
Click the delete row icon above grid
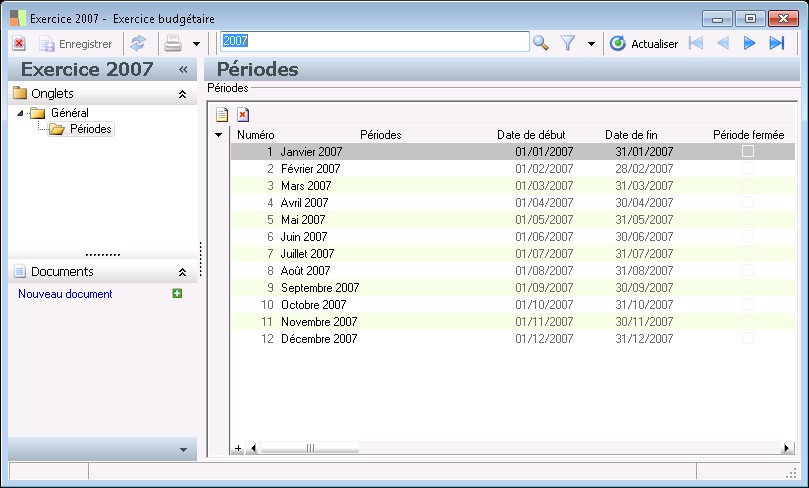243,115
